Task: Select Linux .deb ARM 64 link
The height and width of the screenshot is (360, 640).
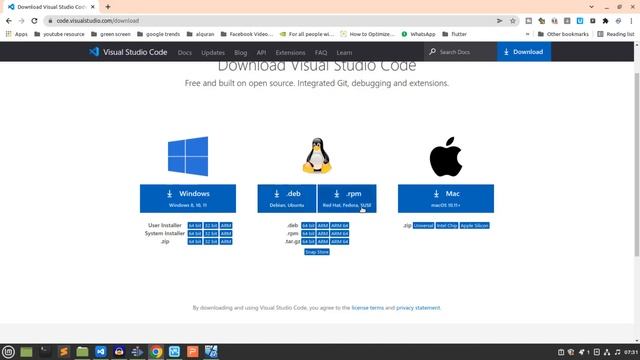Action: pos(340,225)
